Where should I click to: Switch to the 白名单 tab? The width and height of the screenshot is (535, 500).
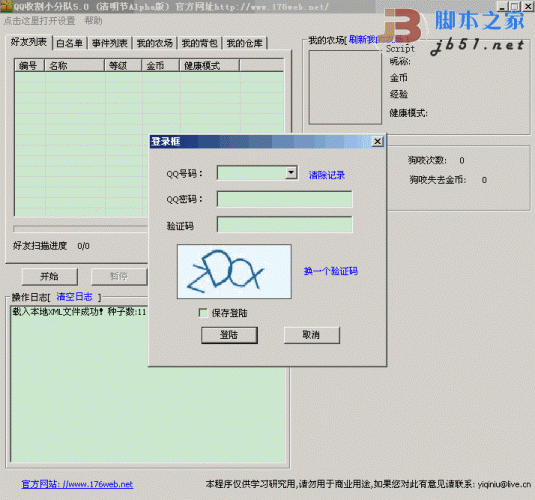[x=70, y=43]
